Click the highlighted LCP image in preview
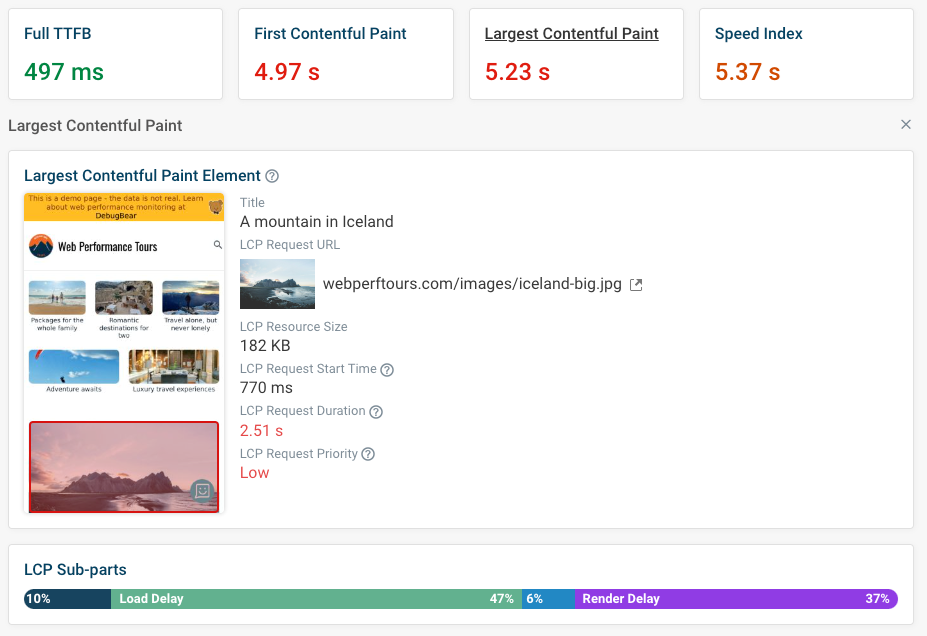The height and width of the screenshot is (636, 927). [x=124, y=466]
